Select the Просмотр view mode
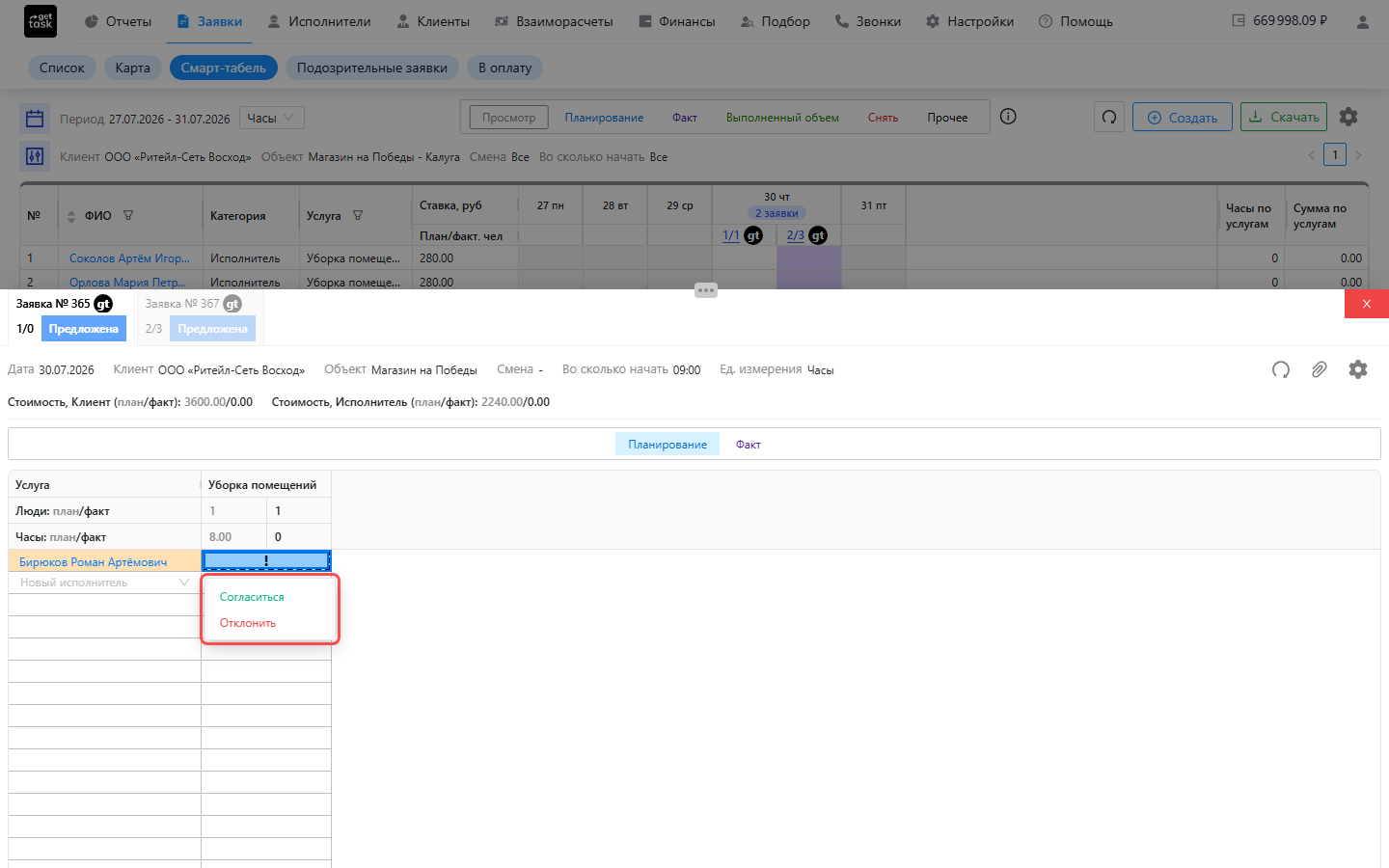 [x=508, y=118]
